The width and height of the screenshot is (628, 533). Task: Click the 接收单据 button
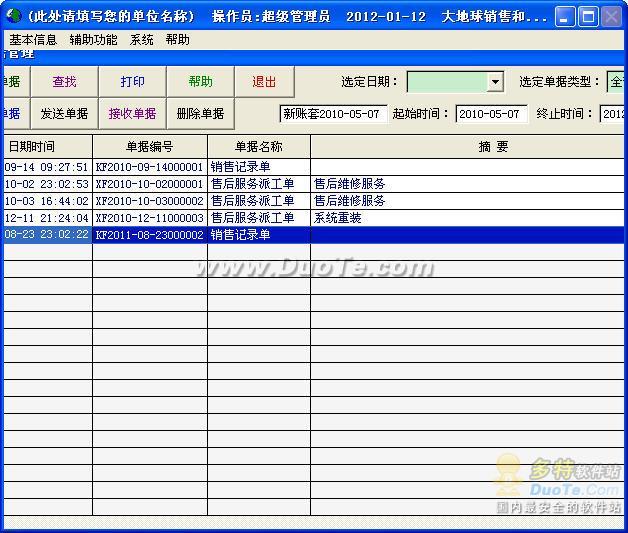133,114
